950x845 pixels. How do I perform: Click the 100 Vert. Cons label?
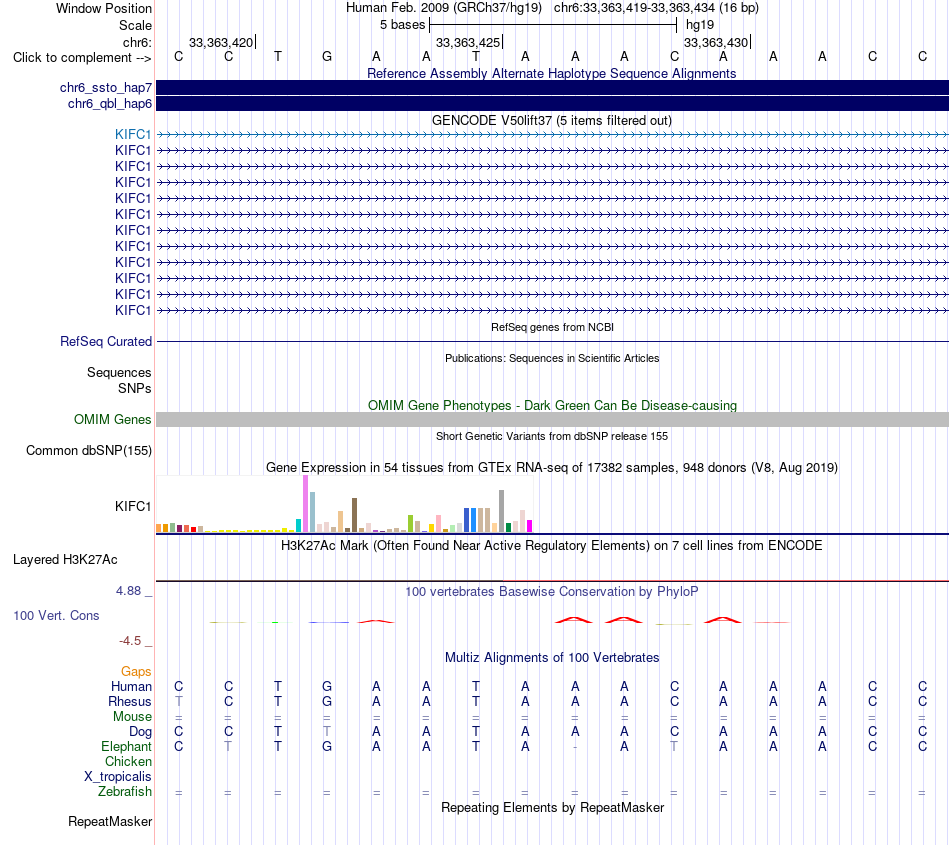coord(56,615)
